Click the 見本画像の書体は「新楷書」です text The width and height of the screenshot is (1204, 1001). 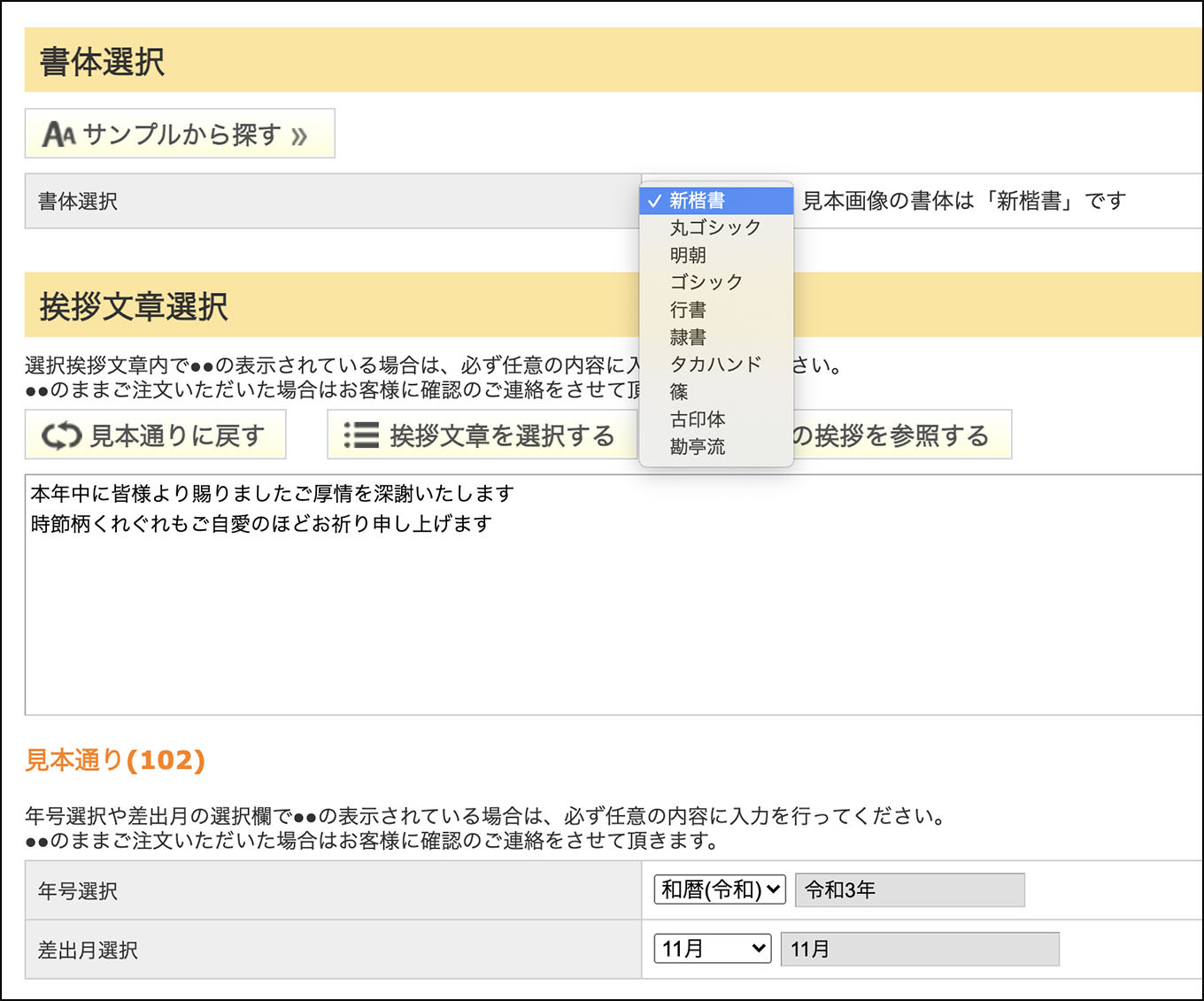point(963,201)
